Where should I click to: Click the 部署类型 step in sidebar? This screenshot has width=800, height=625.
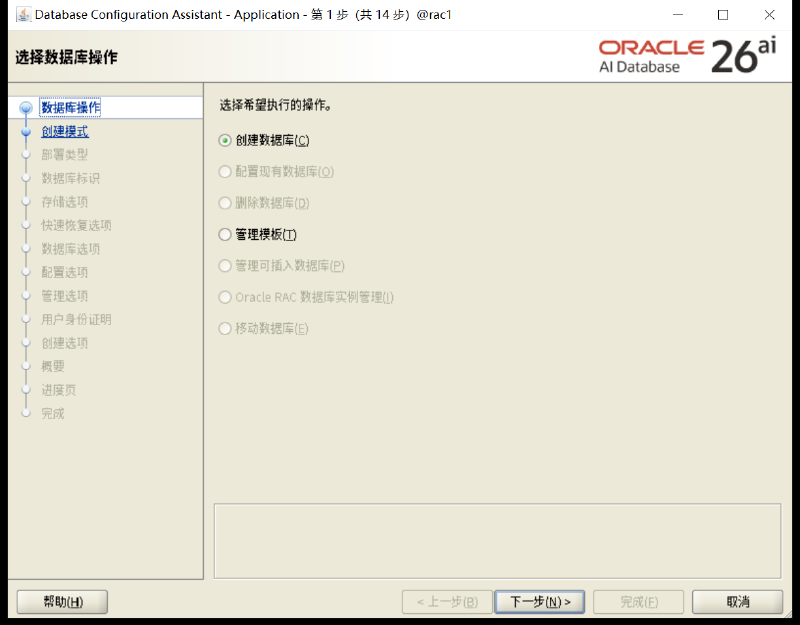tap(64, 155)
